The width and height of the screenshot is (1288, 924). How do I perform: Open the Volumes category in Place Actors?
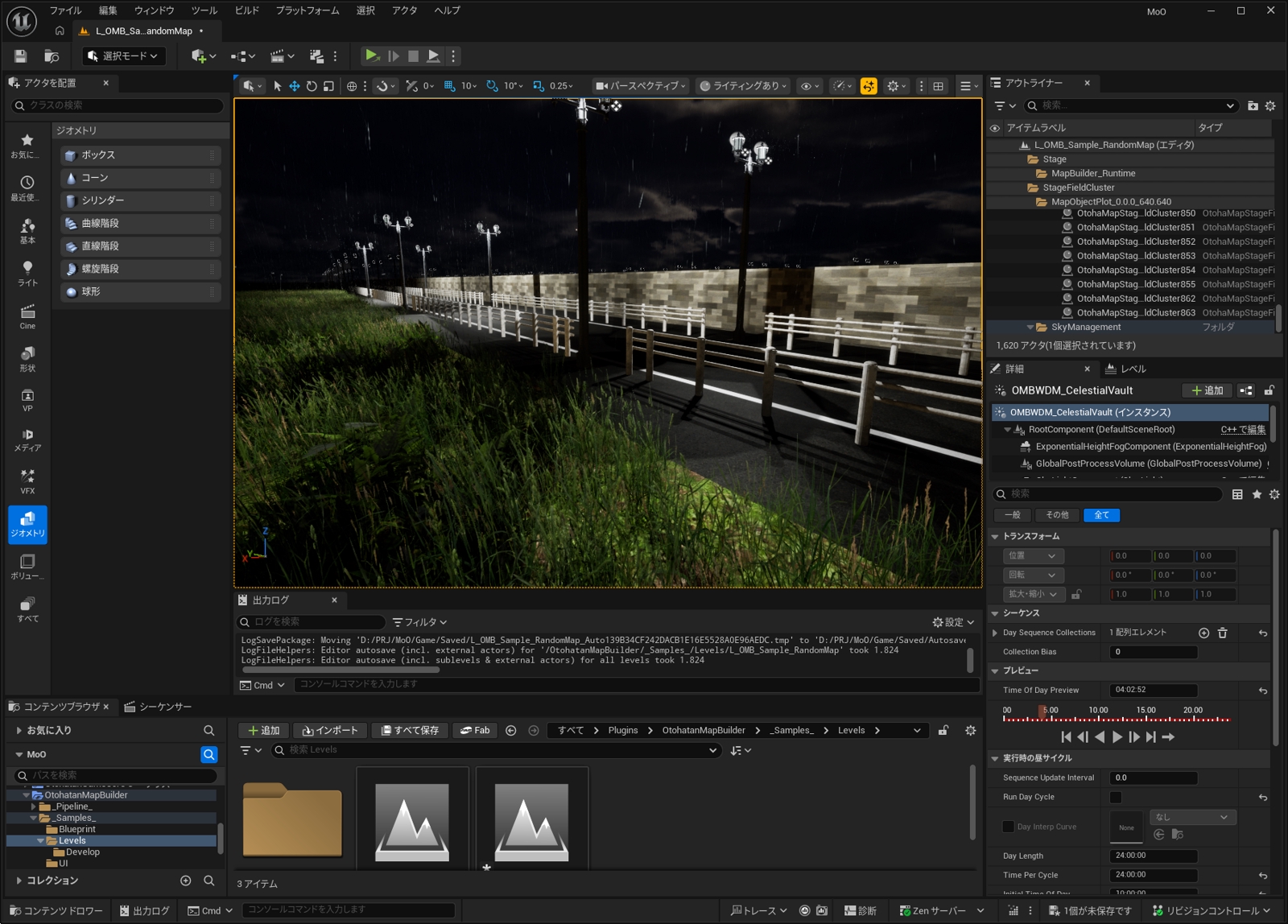27,567
